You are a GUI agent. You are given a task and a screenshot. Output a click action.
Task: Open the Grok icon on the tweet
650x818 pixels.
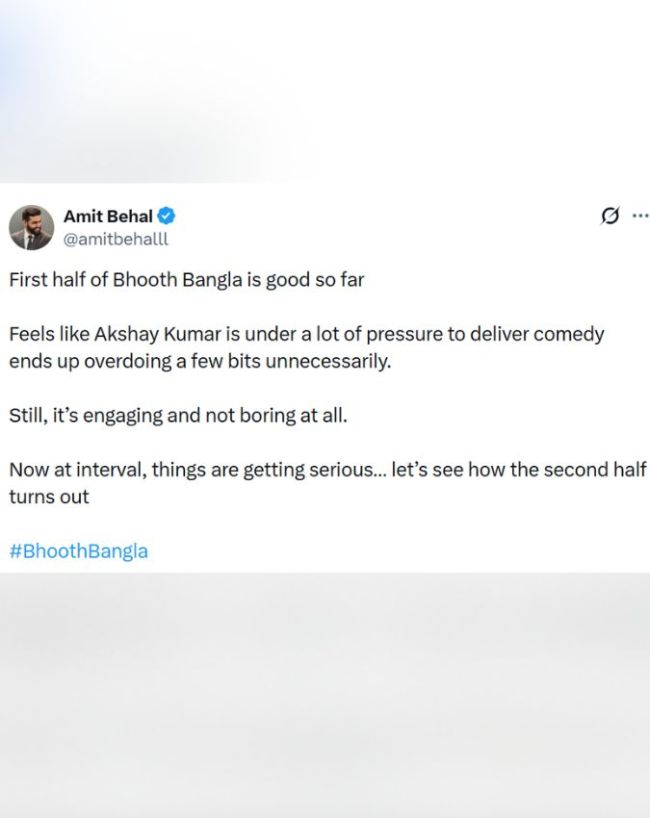(609, 216)
